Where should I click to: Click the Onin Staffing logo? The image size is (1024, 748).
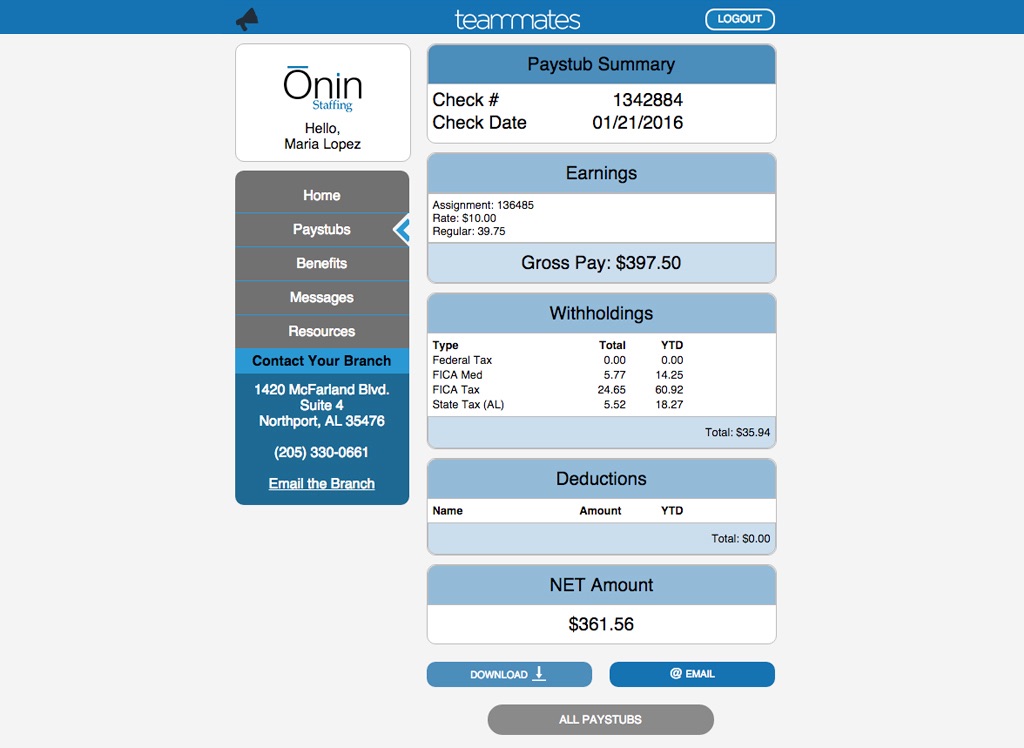[x=323, y=89]
